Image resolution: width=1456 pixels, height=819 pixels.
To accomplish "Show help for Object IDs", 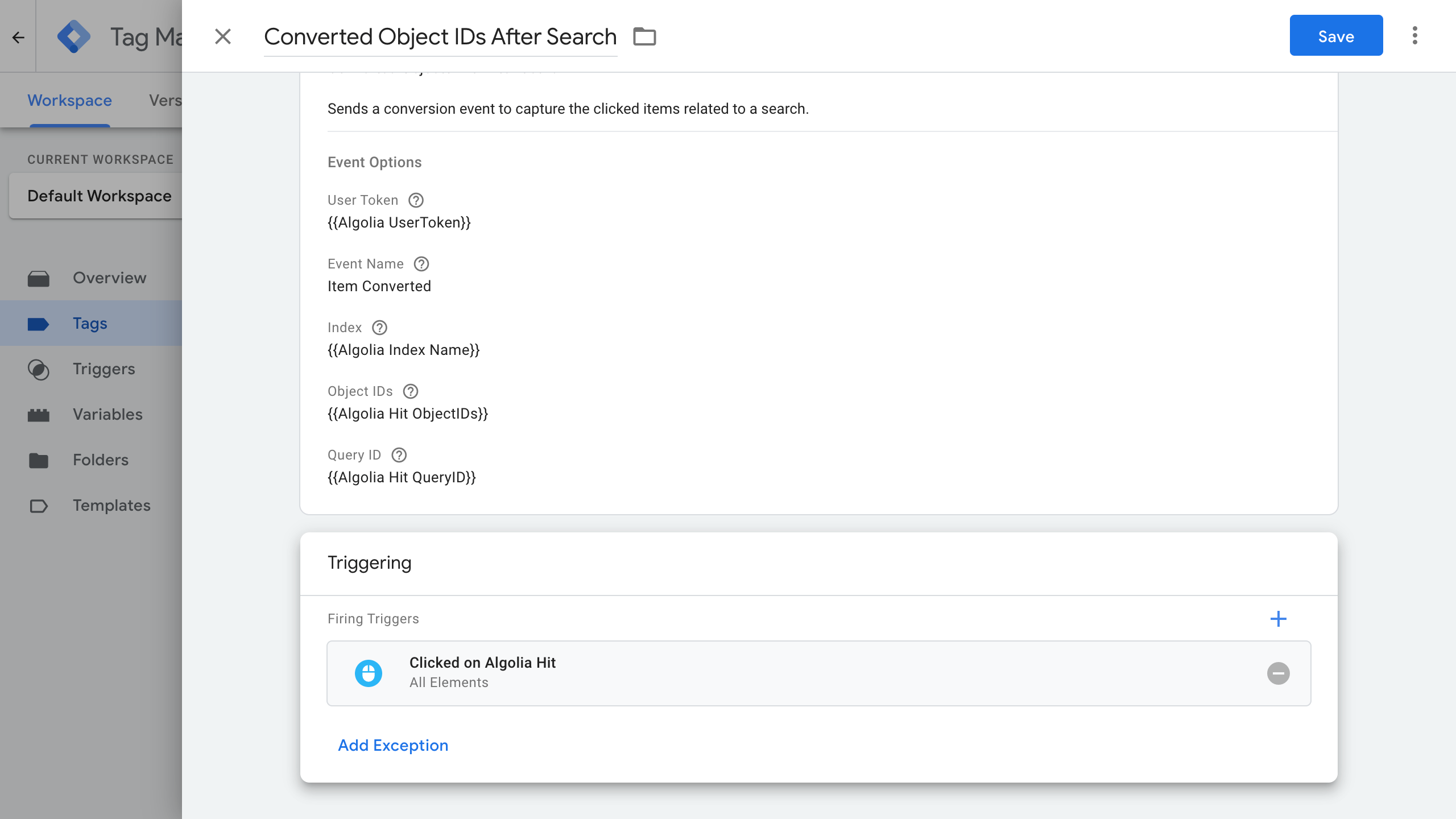I will (x=411, y=391).
